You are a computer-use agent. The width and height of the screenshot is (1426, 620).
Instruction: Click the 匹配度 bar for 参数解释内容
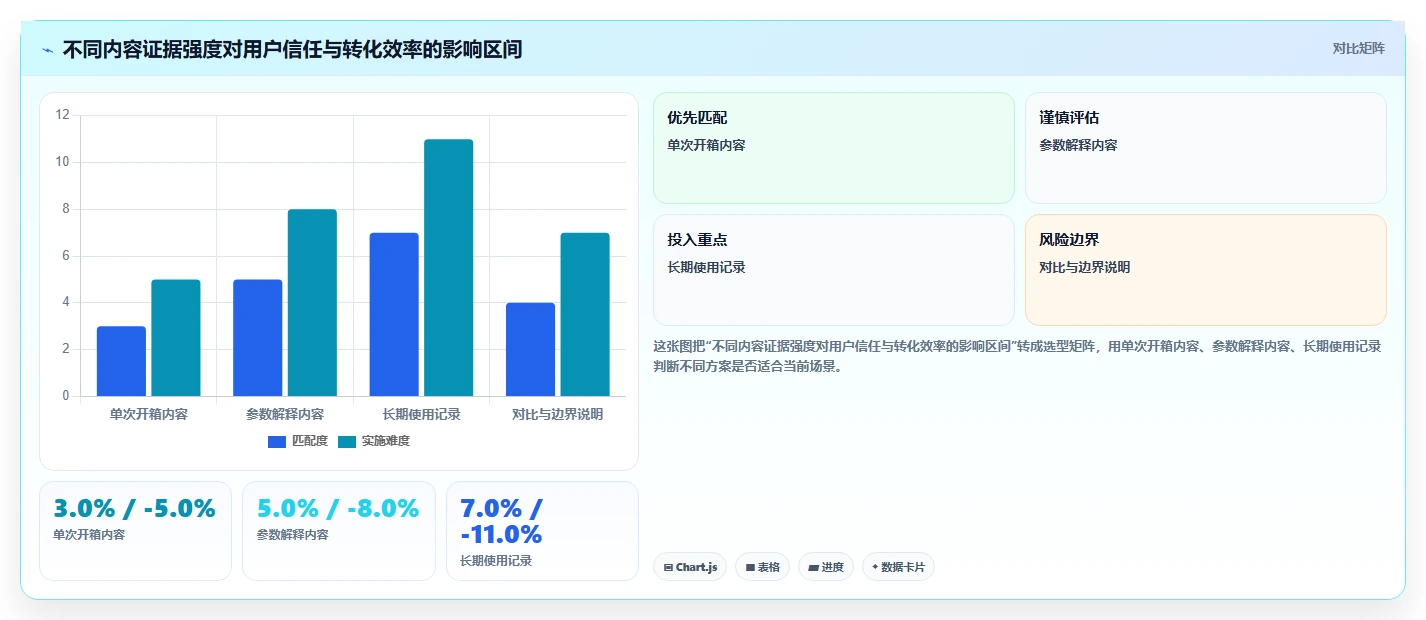coord(258,338)
